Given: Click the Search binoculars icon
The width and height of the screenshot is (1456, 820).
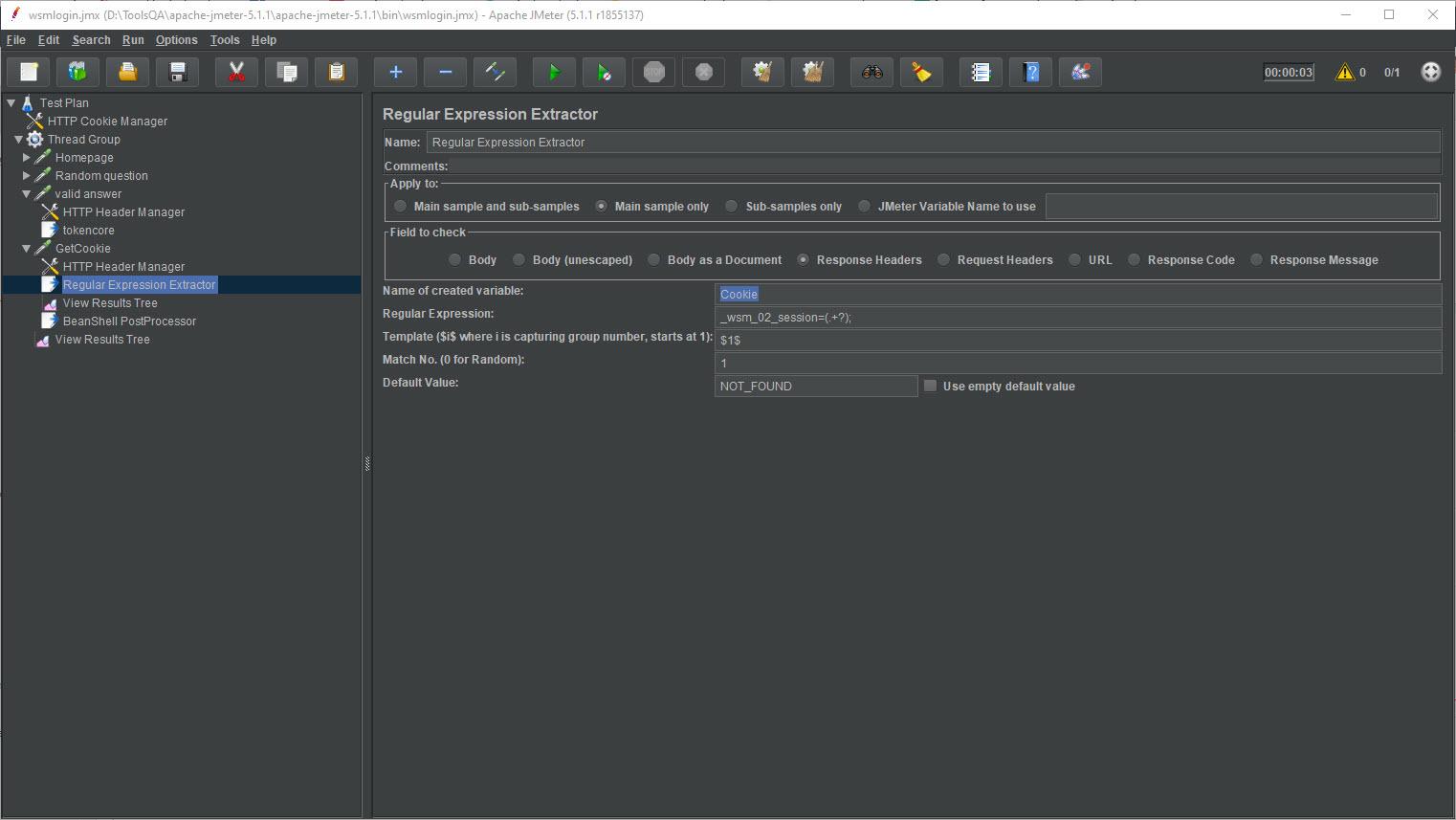Looking at the screenshot, I should click(x=871, y=73).
